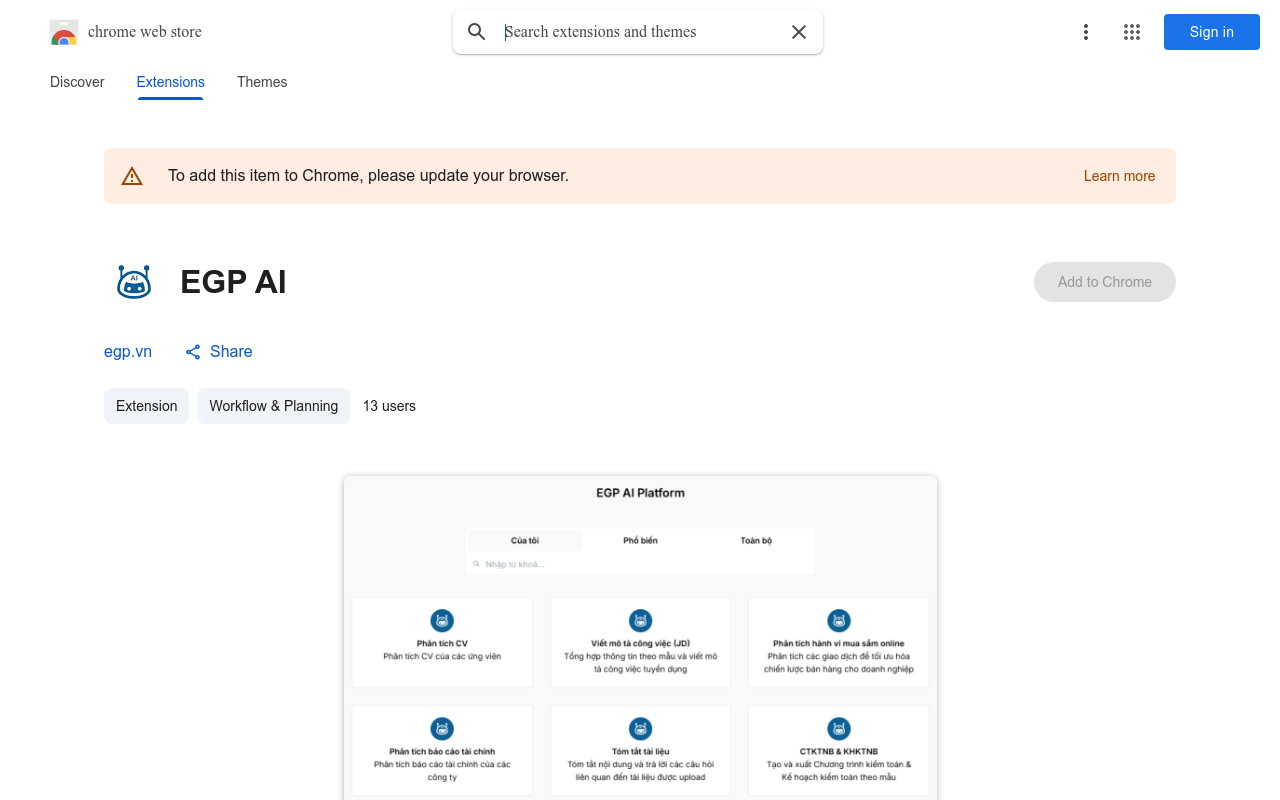The width and height of the screenshot is (1280, 800).
Task: Select the Toàn bộ tab in preview
Action: (x=756, y=540)
